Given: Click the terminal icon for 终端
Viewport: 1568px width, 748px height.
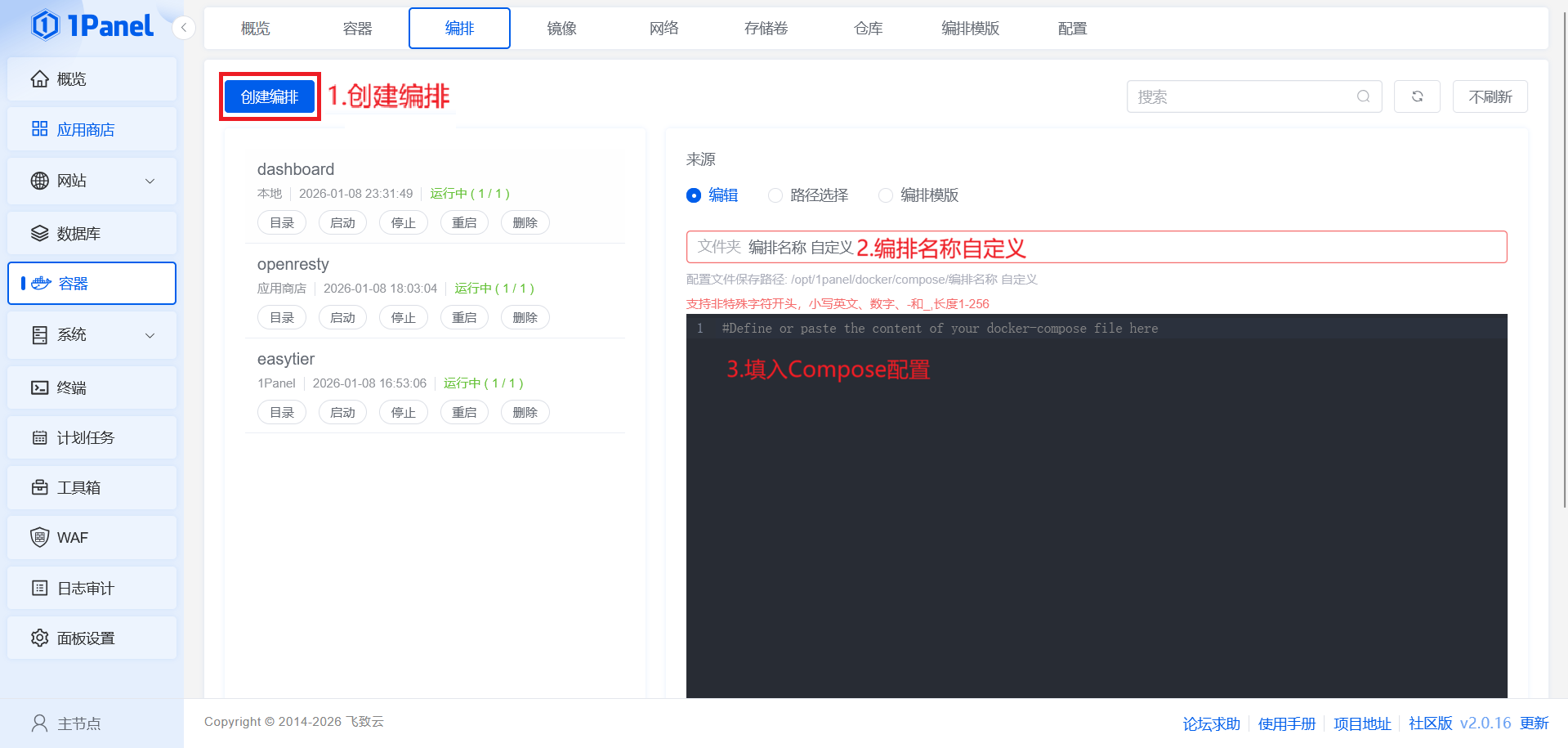Looking at the screenshot, I should pyautogui.click(x=39, y=387).
